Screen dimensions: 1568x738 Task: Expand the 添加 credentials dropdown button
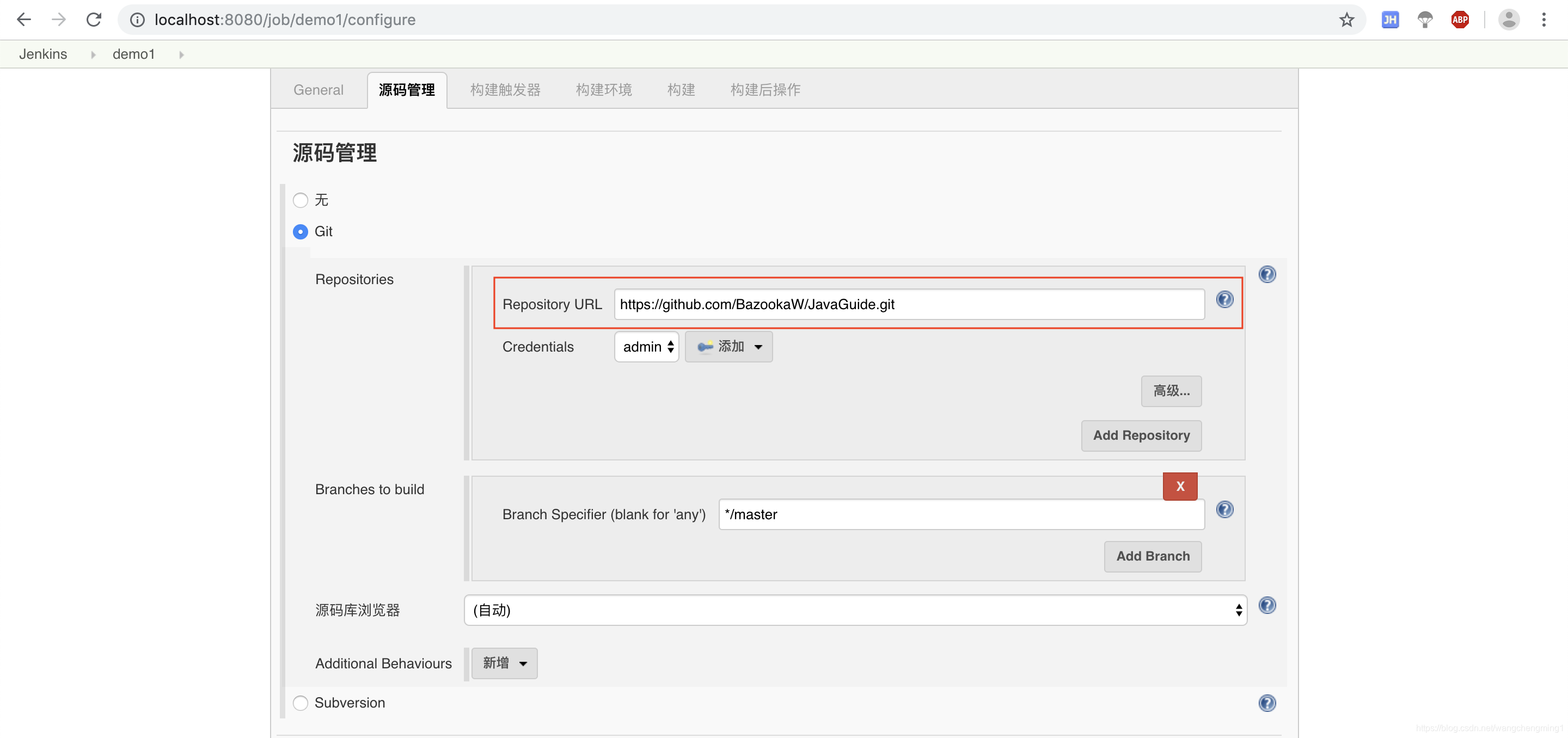(x=728, y=347)
